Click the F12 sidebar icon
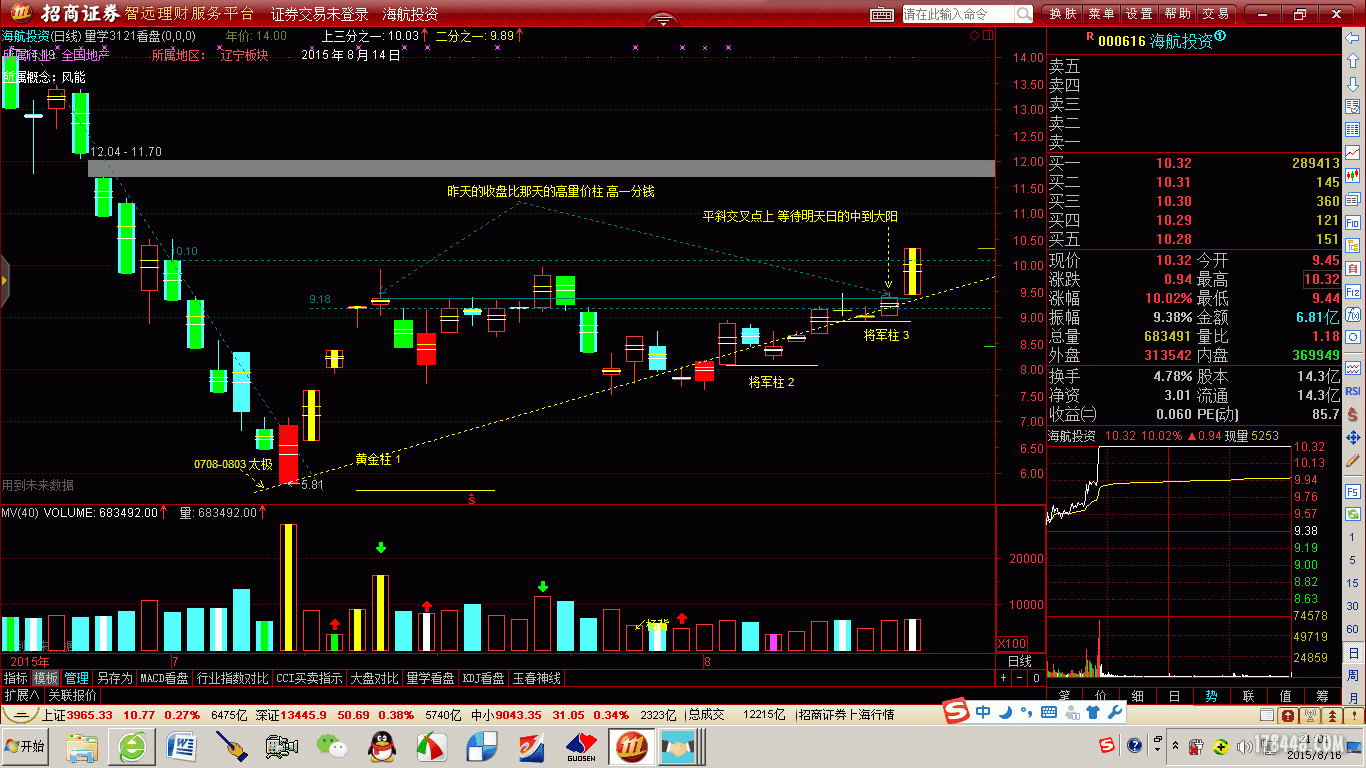This screenshot has width=1366, height=768. (x=1353, y=292)
